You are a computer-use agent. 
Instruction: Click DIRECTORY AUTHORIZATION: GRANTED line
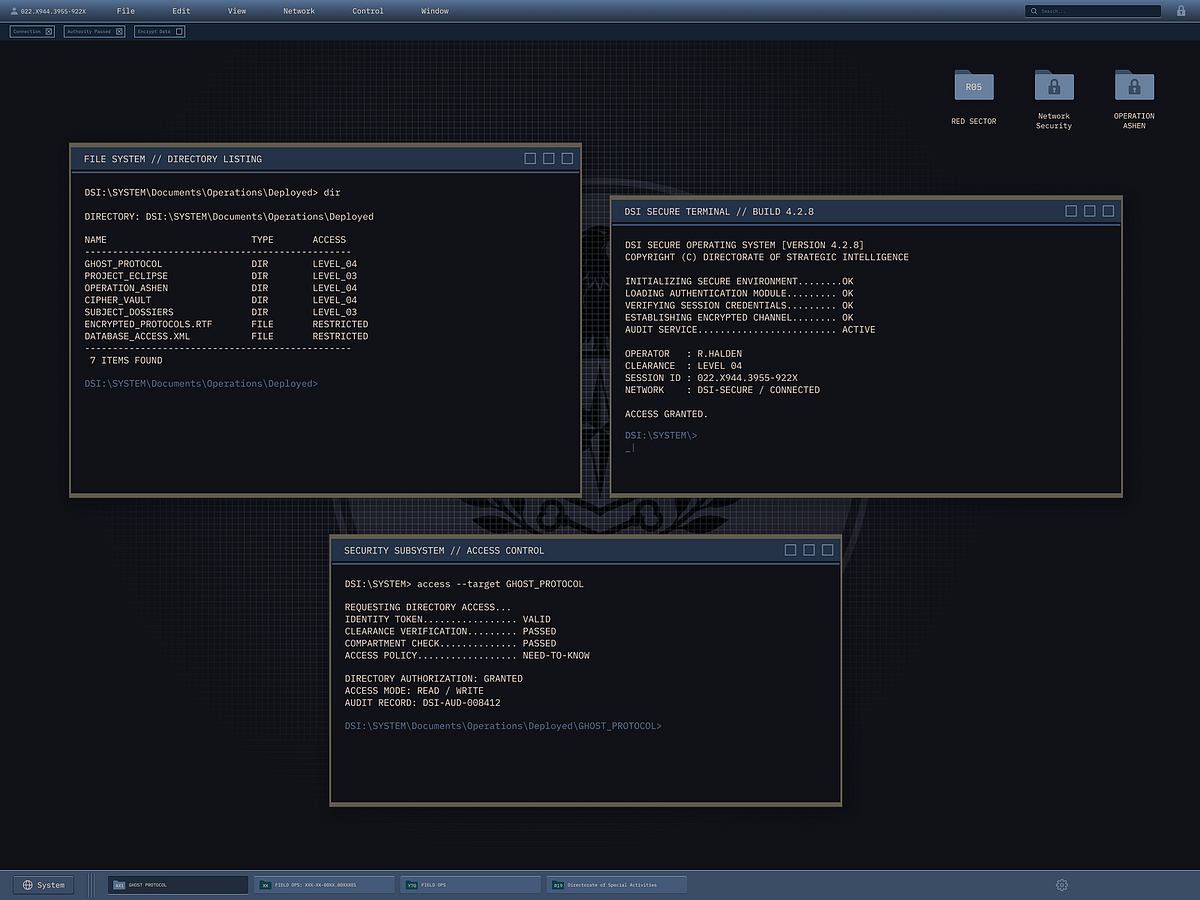pos(433,679)
